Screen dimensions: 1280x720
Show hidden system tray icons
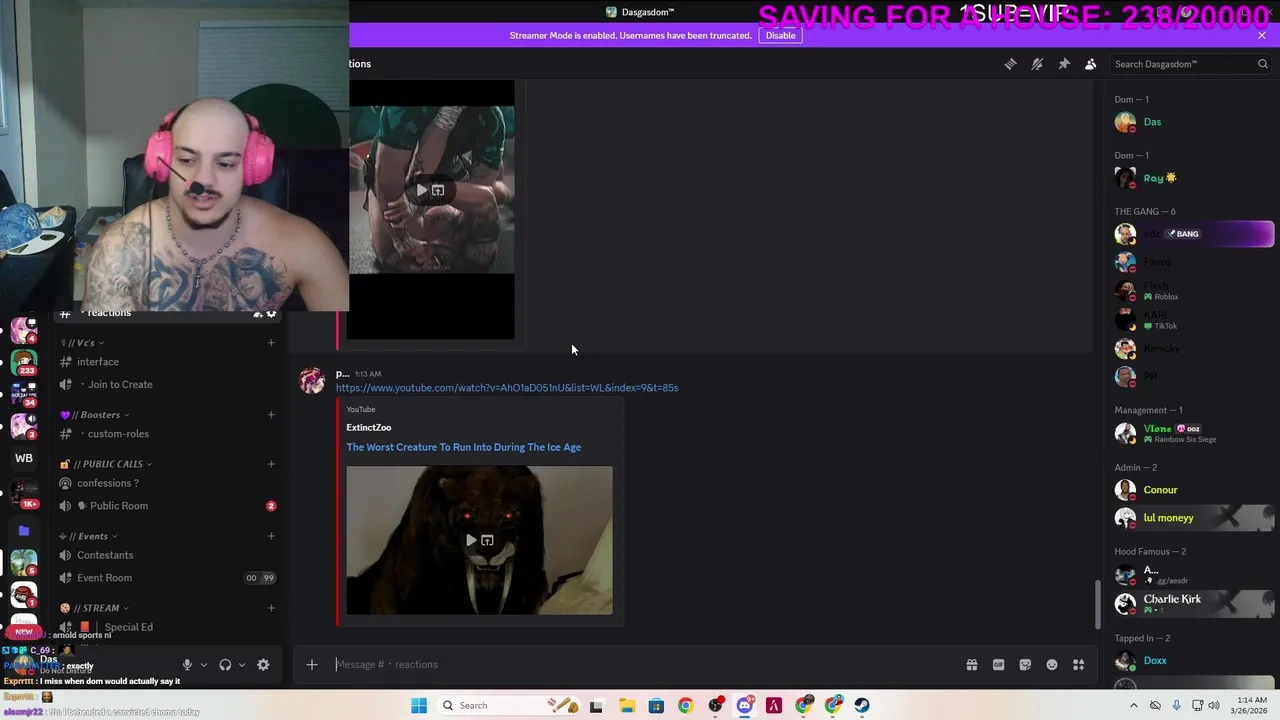(x=1132, y=705)
